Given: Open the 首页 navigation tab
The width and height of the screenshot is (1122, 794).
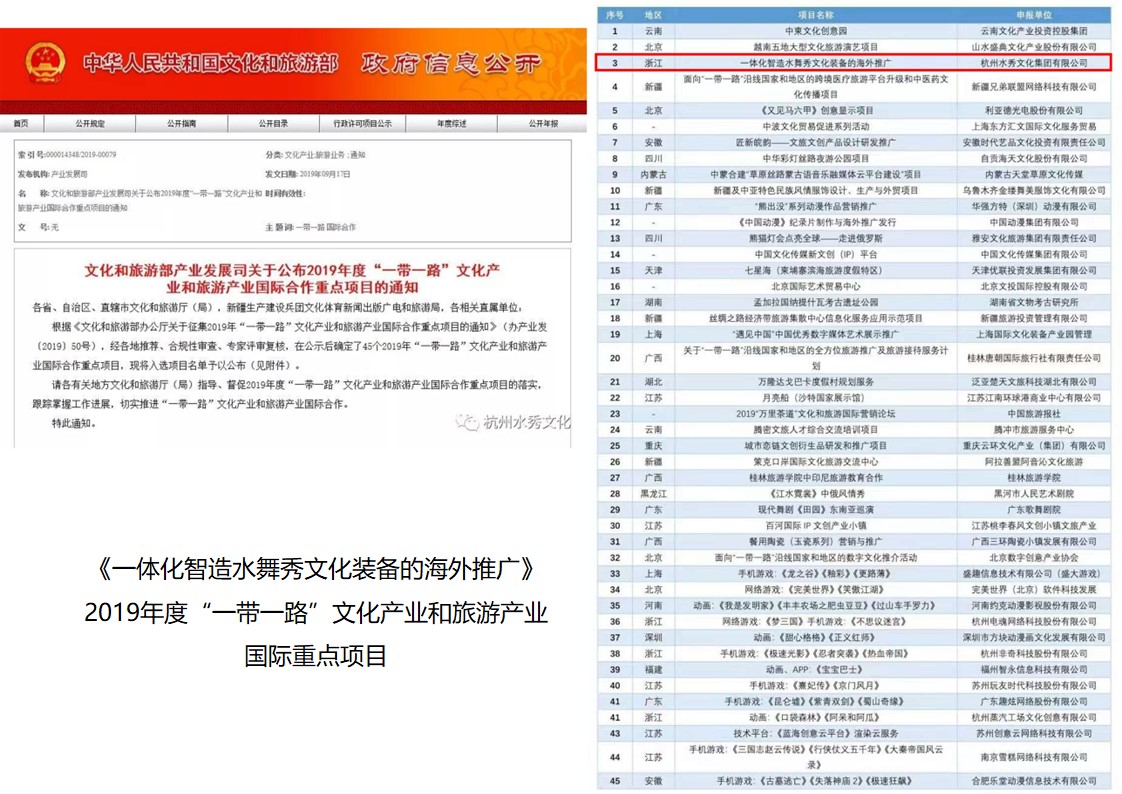Looking at the screenshot, I should [x=21, y=124].
